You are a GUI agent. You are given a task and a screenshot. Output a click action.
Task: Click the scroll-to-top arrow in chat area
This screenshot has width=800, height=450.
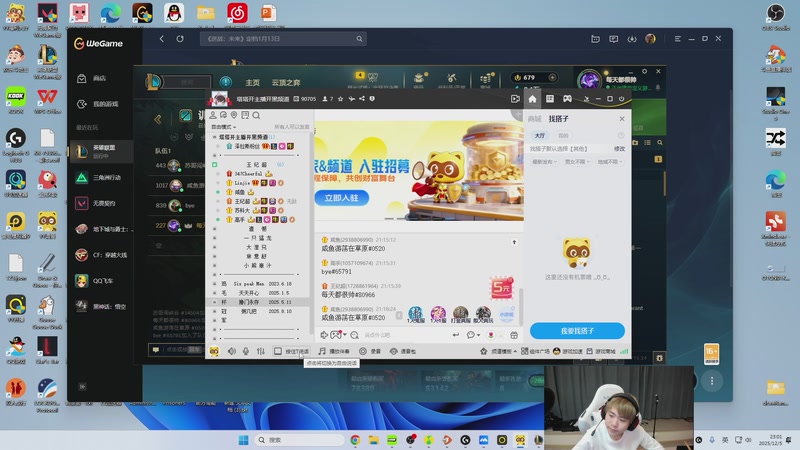pos(514,242)
